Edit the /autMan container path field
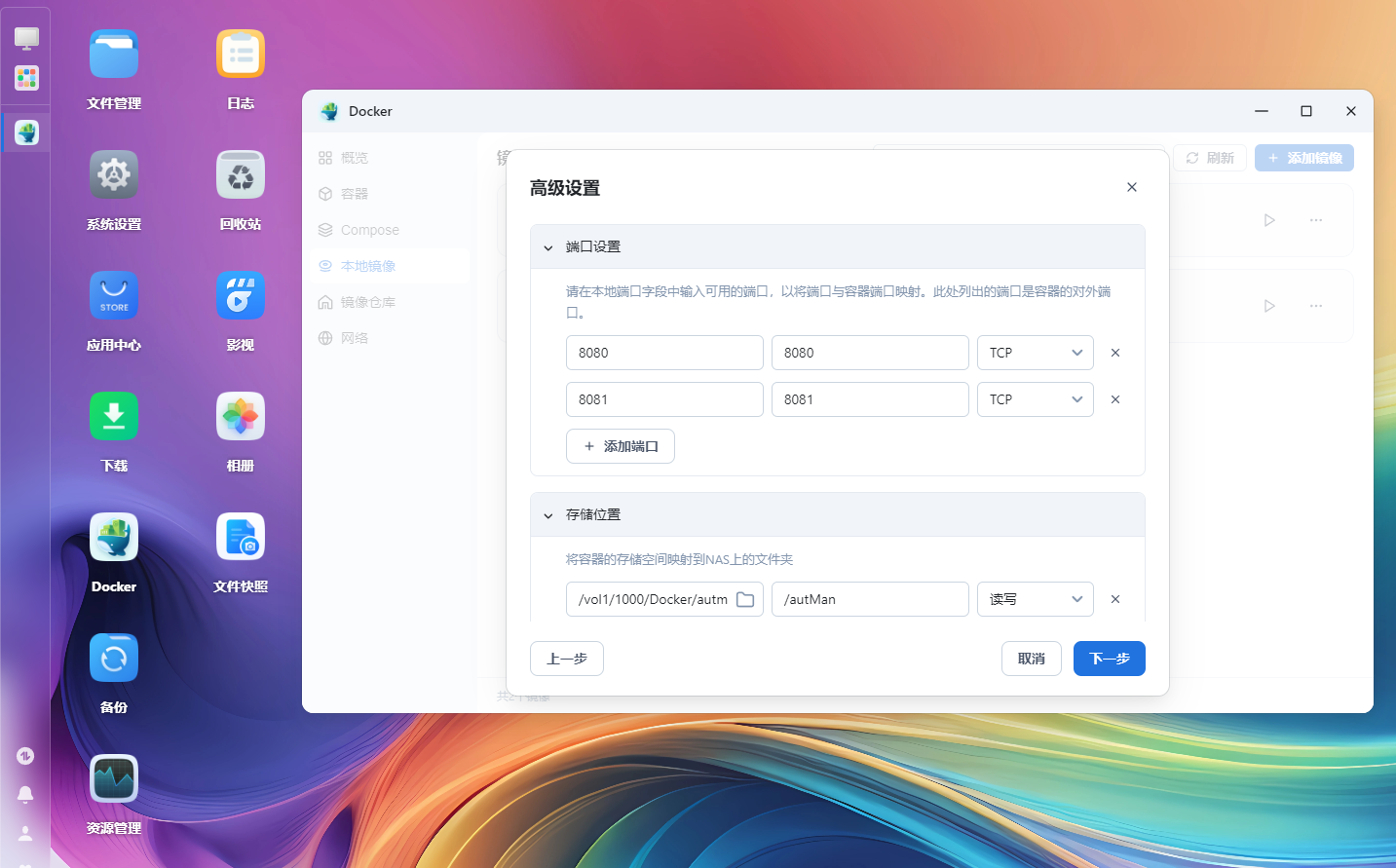The height and width of the screenshot is (868, 1396). (869, 599)
